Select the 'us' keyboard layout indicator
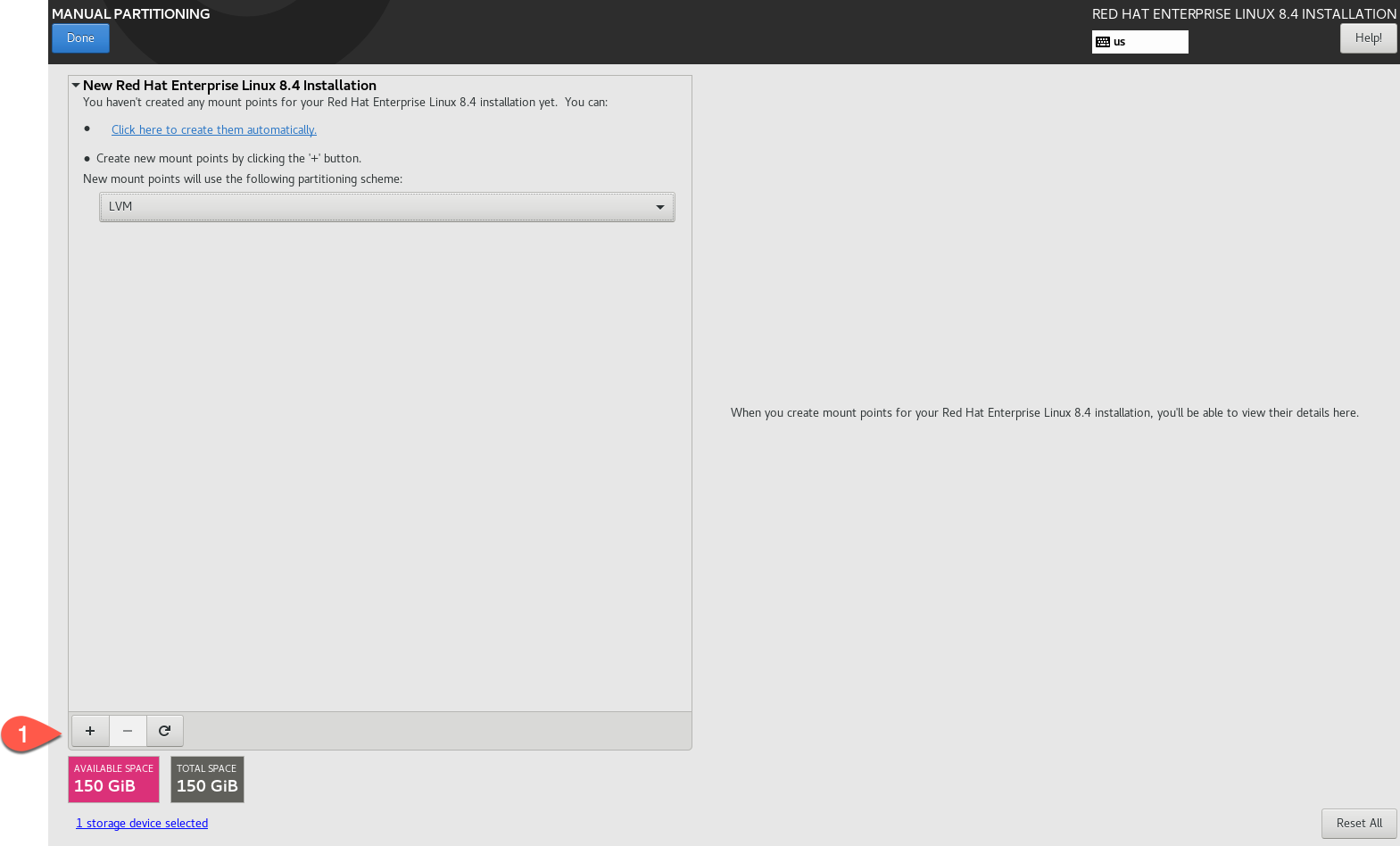1400x846 pixels. tap(1139, 42)
